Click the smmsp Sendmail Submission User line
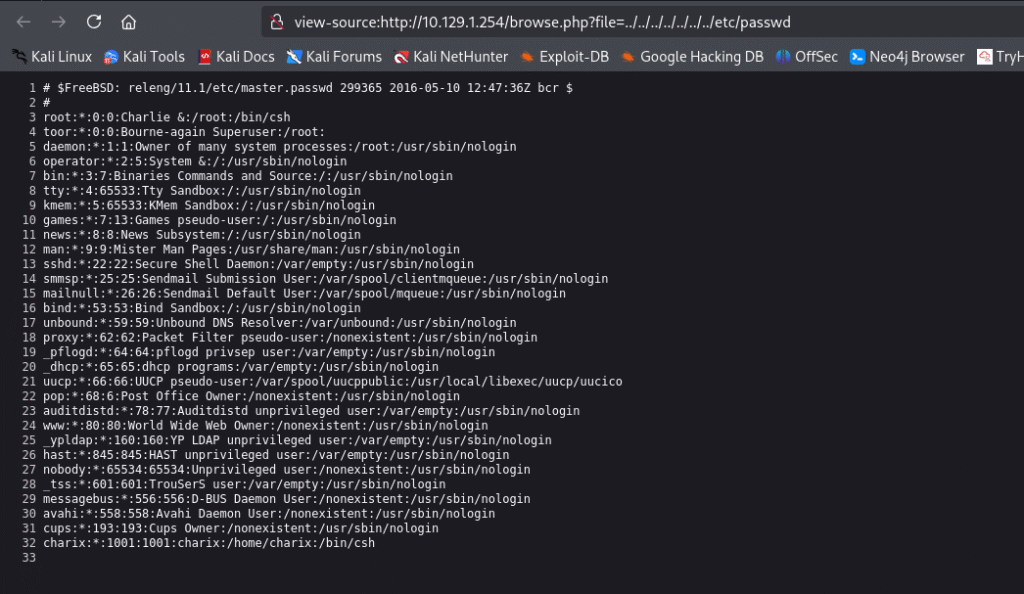 click(x=325, y=279)
